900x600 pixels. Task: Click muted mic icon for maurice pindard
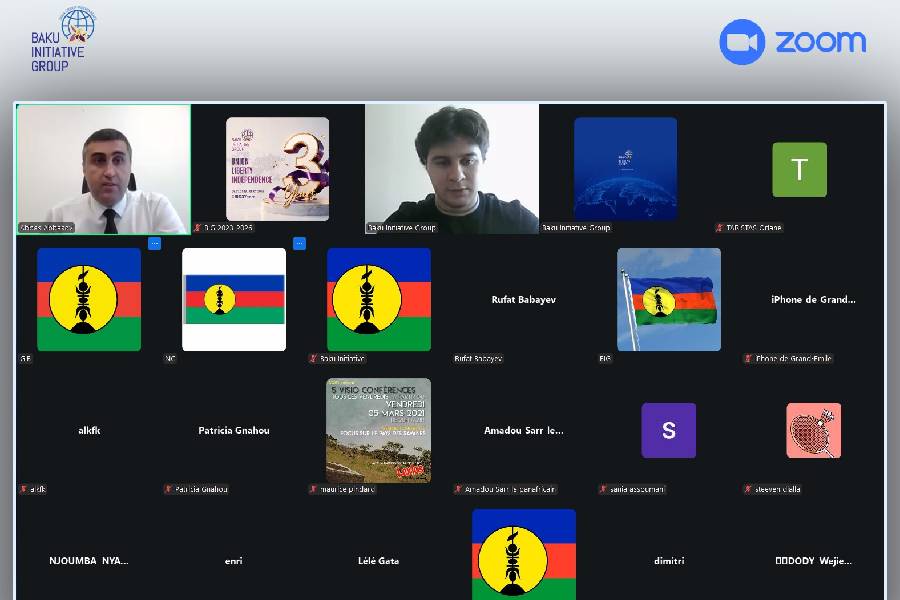(313, 489)
